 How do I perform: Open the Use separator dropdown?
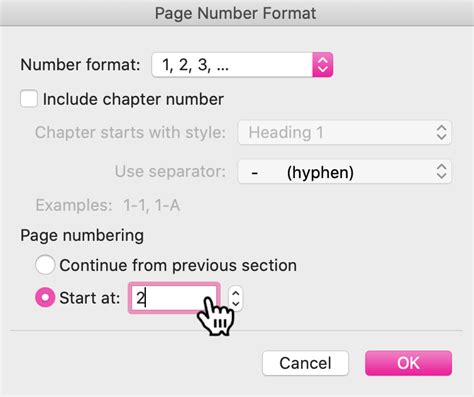[x=345, y=172]
